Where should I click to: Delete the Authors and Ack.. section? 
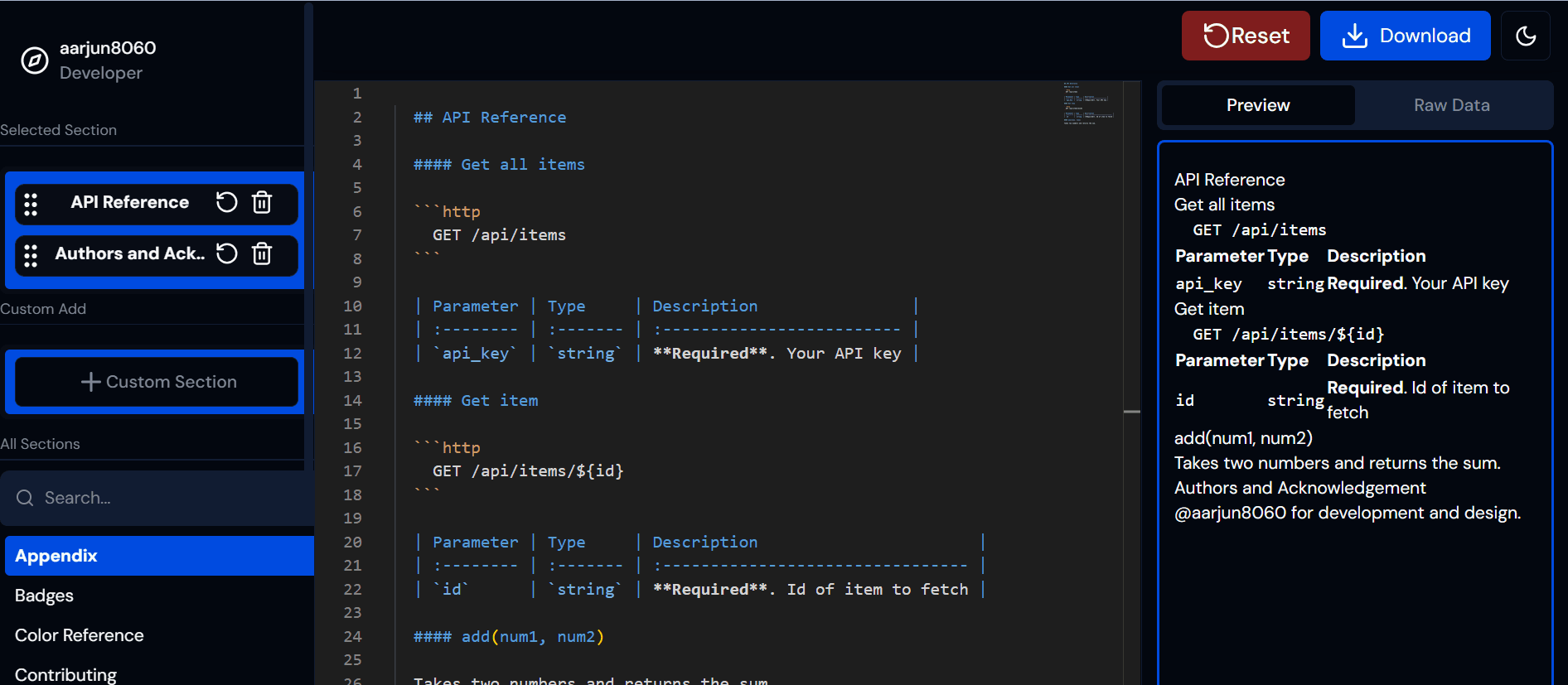(262, 253)
